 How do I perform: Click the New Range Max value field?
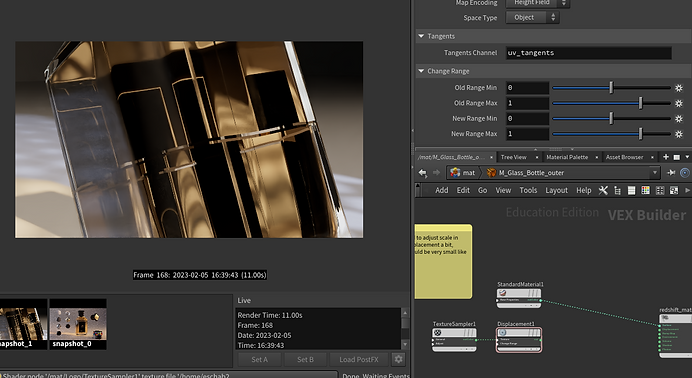[527, 134]
